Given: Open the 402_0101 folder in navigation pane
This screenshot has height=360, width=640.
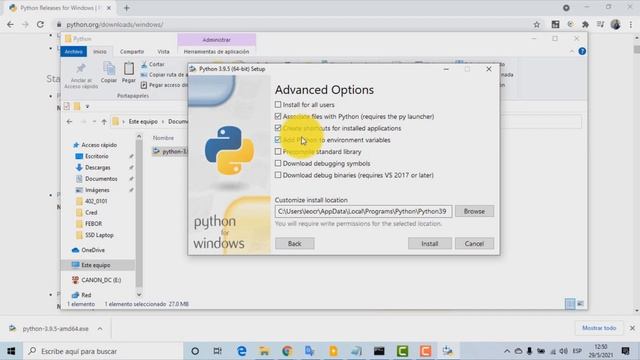Looking at the screenshot, I should (96, 201).
